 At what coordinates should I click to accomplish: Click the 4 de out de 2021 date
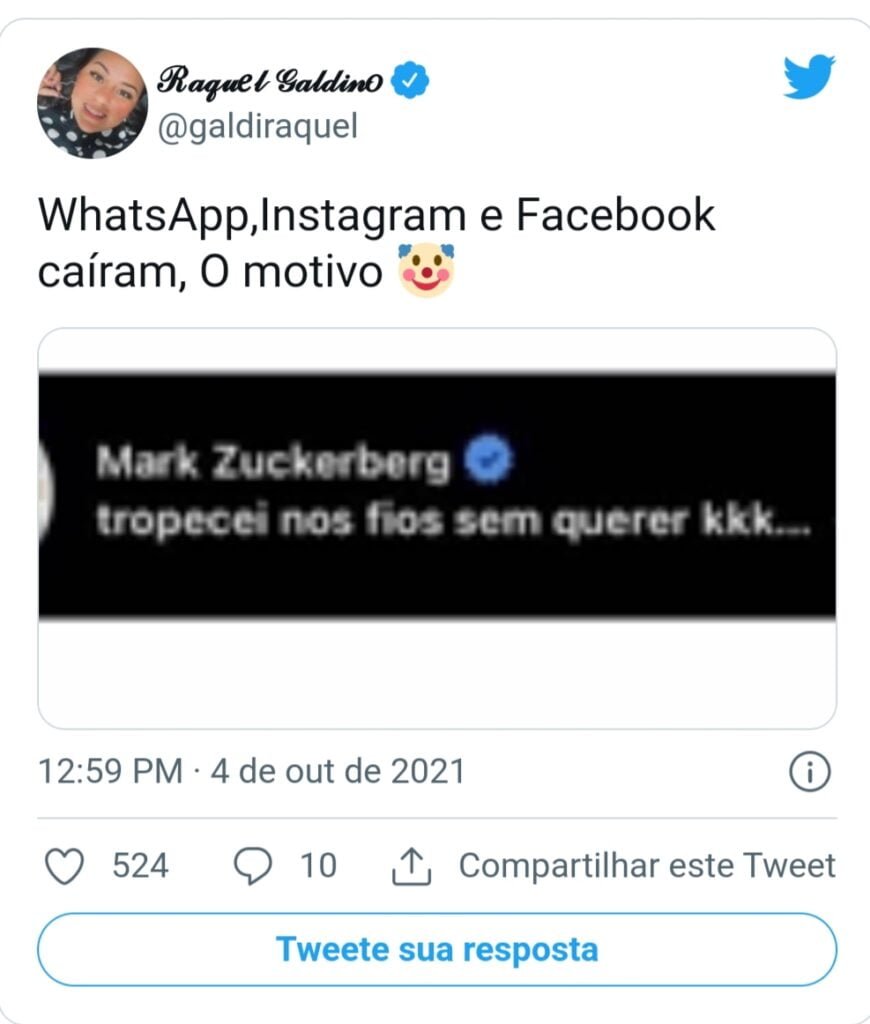(338, 771)
